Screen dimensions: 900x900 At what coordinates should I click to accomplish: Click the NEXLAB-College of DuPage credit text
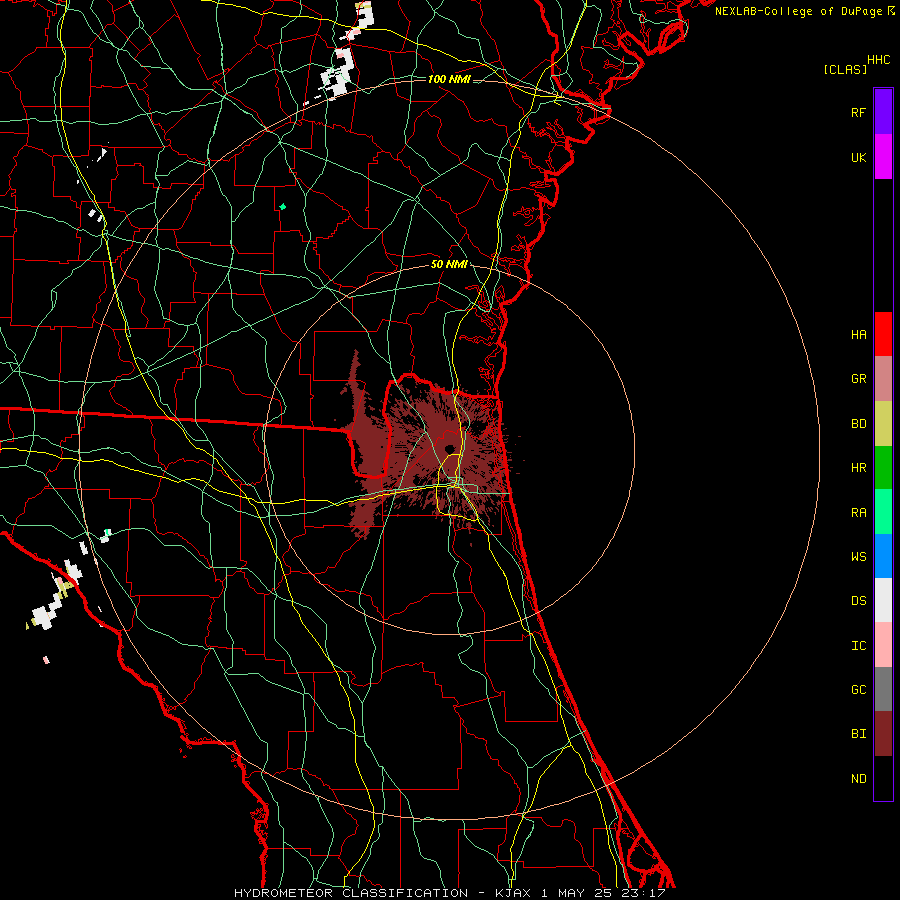[798, 11]
